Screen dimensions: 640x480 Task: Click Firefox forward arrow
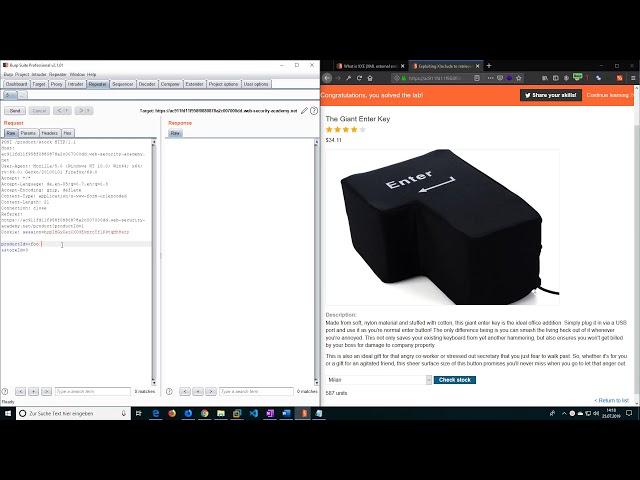click(338, 78)
